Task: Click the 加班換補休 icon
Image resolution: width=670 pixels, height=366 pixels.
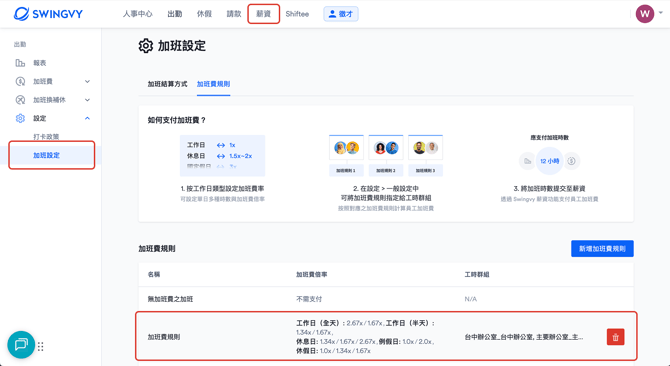Action: (x=20, y=100)
